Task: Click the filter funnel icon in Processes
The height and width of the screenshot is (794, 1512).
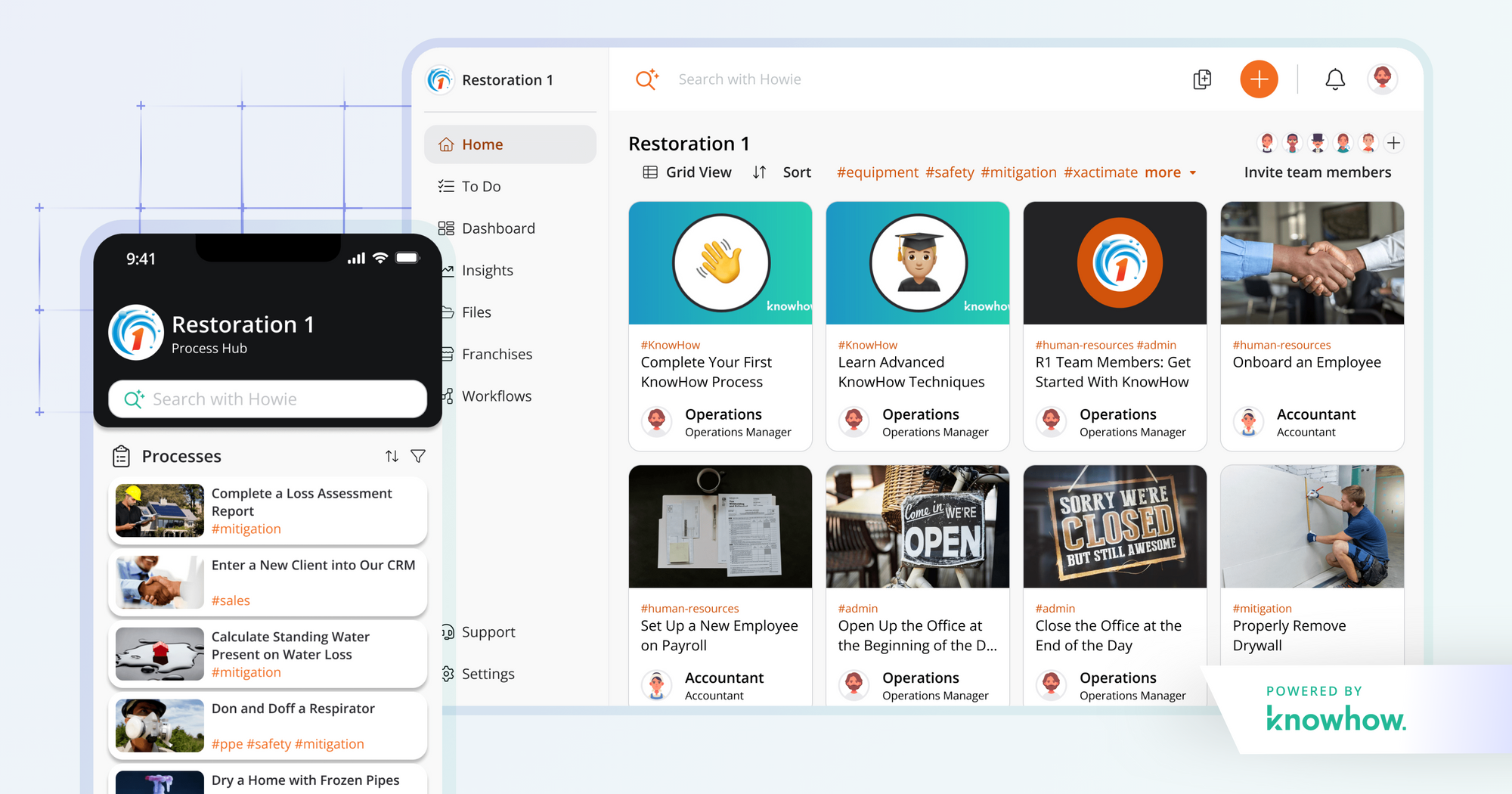Action: pyautogui.click(x=418, y=456)
